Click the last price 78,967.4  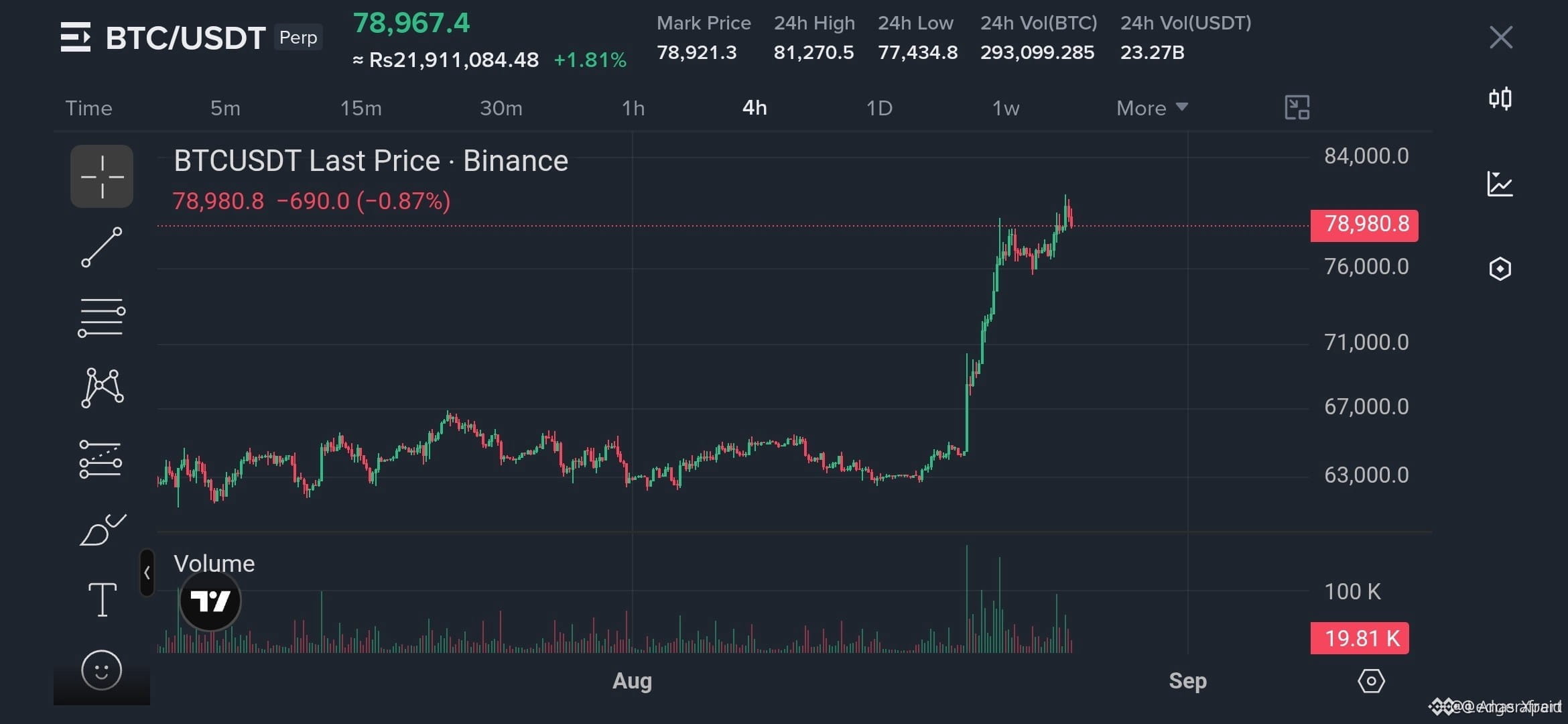tap(411, 23)
